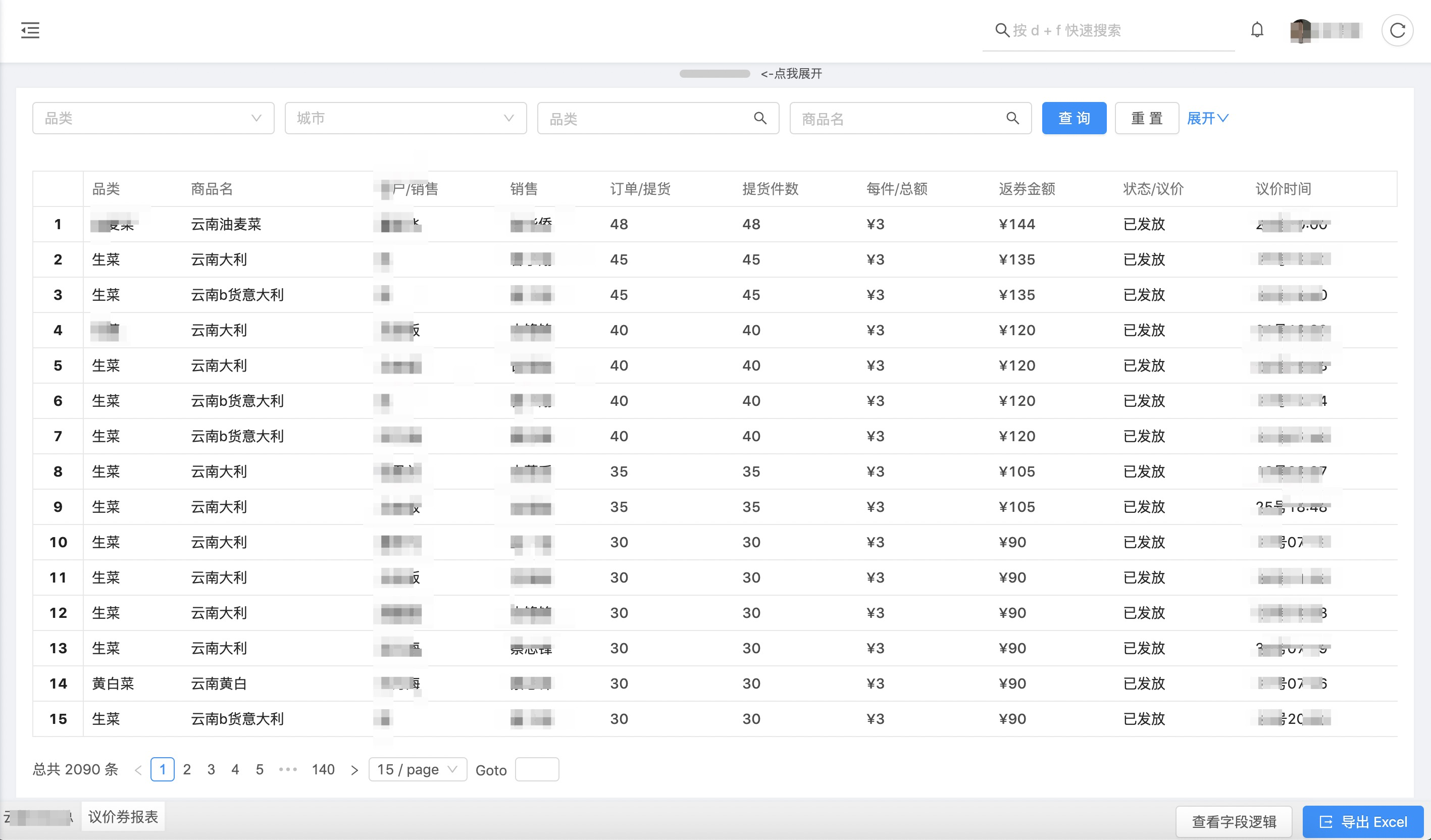Open the 品类 dropdown selector
The image size is (1431, 840).
[154, 118]
